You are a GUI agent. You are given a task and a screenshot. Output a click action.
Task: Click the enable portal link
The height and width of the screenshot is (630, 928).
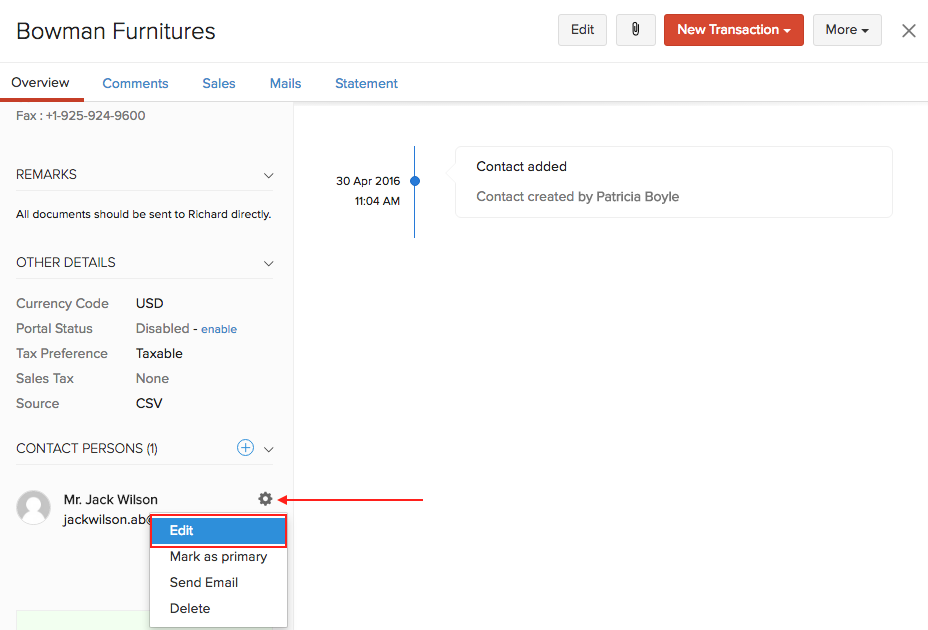(219, 329)
